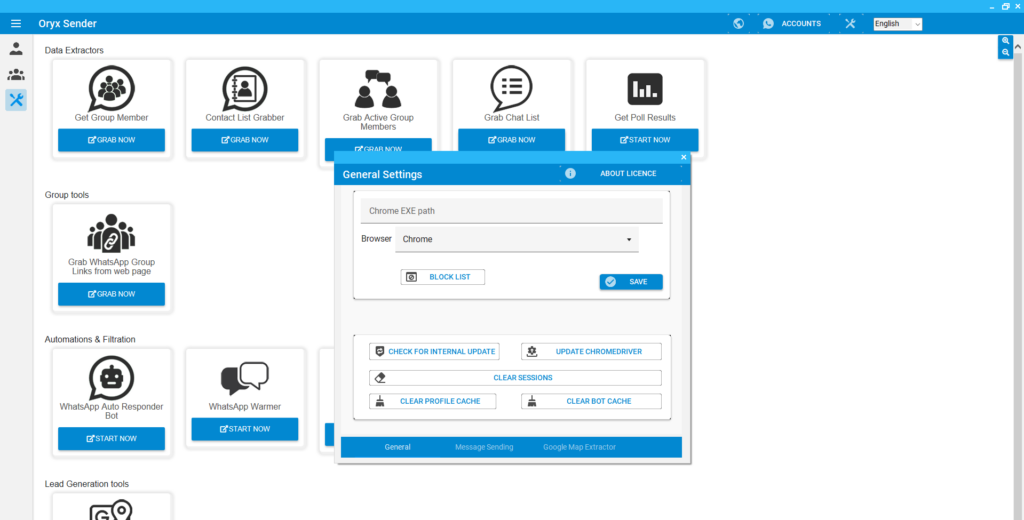Click the globe icon in the top bar
The width and height of the screenshot is (1024, 520).
click(x=739, y=24)
